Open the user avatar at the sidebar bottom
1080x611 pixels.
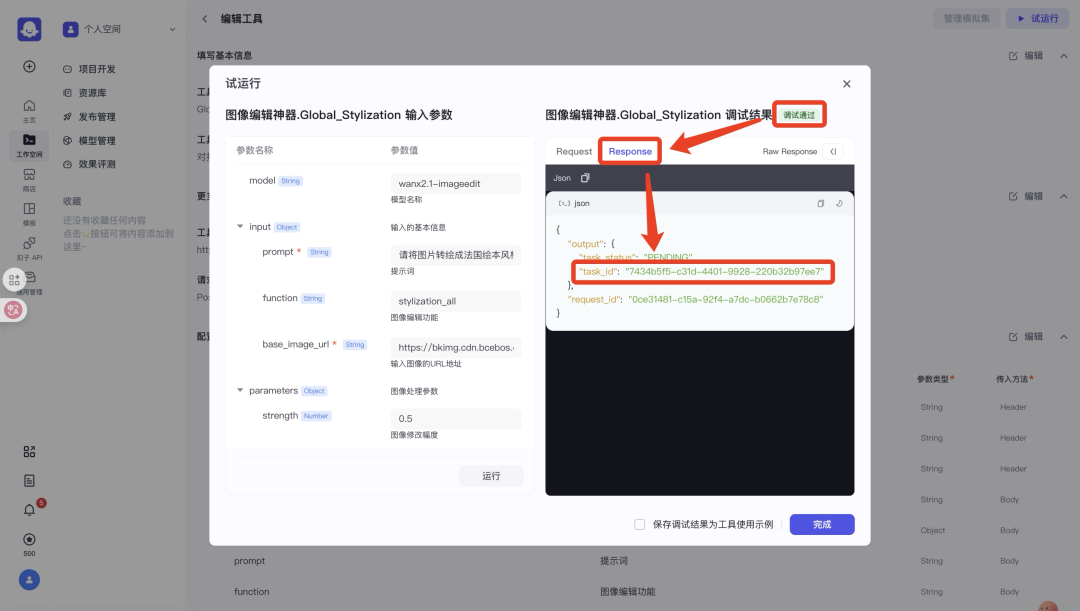[29, 580]
